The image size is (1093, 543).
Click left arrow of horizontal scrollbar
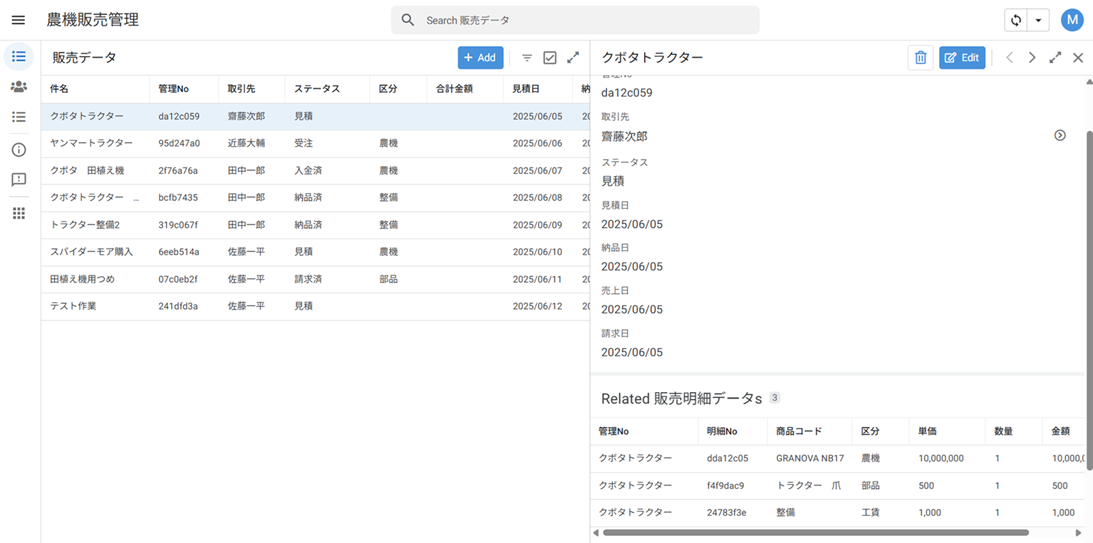tap(595, 533)
